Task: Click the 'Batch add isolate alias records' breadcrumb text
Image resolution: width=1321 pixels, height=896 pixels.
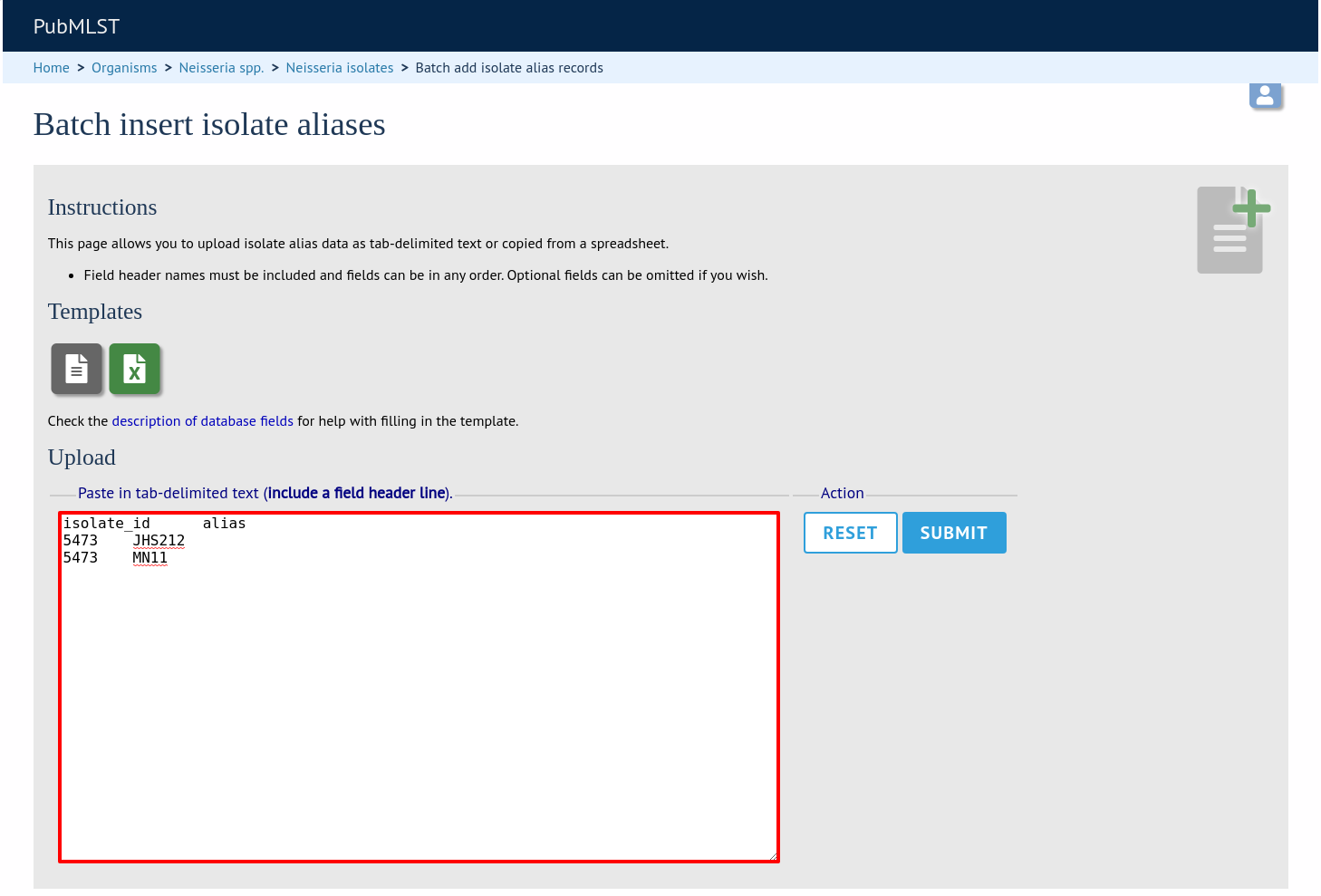Action: pos(509,68)
